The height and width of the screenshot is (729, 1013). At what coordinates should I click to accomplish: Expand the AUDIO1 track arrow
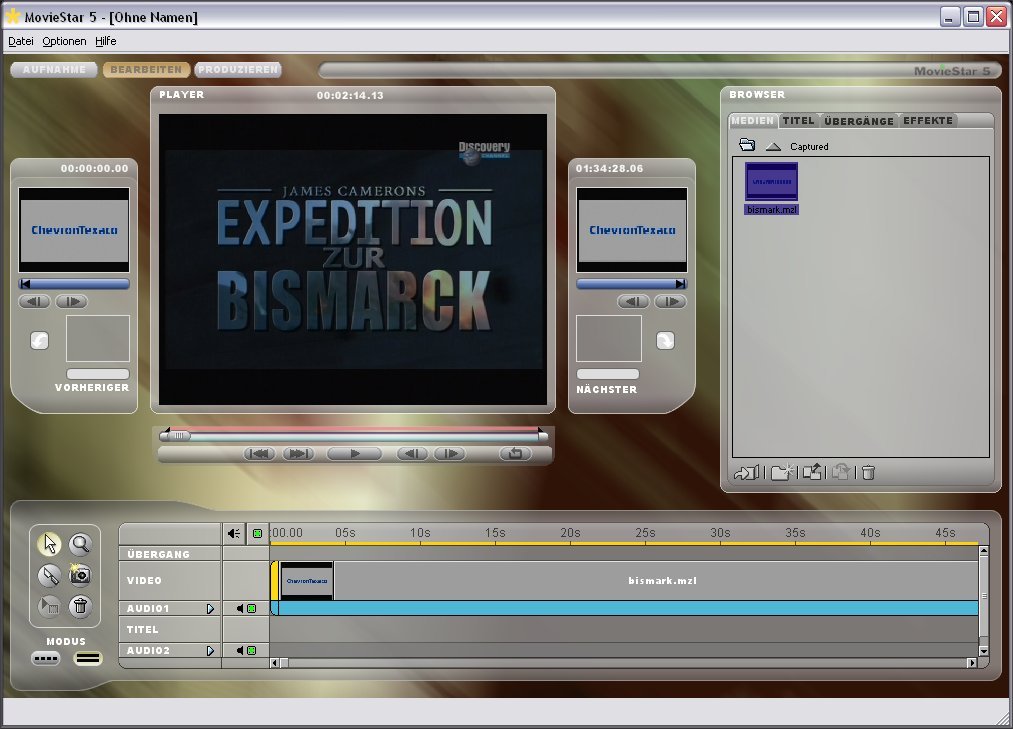click(210, 608)
